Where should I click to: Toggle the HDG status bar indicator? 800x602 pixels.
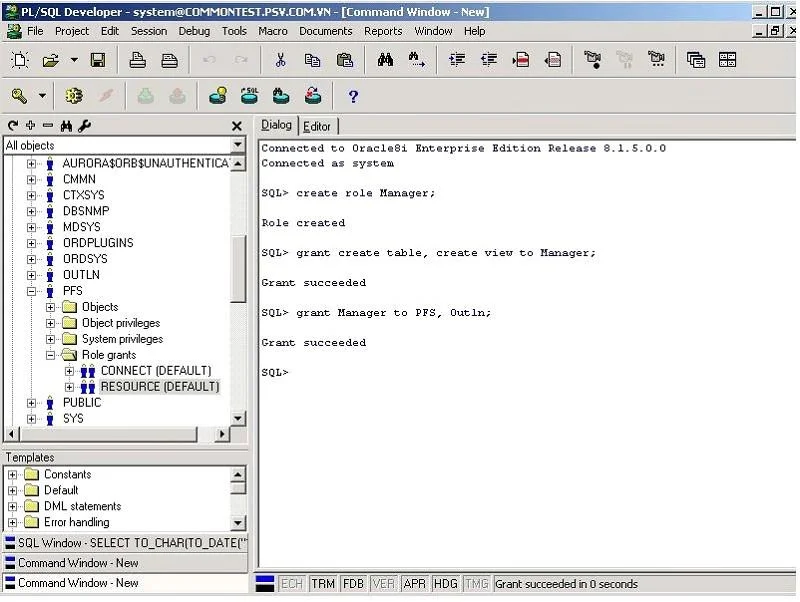point(445,584)
